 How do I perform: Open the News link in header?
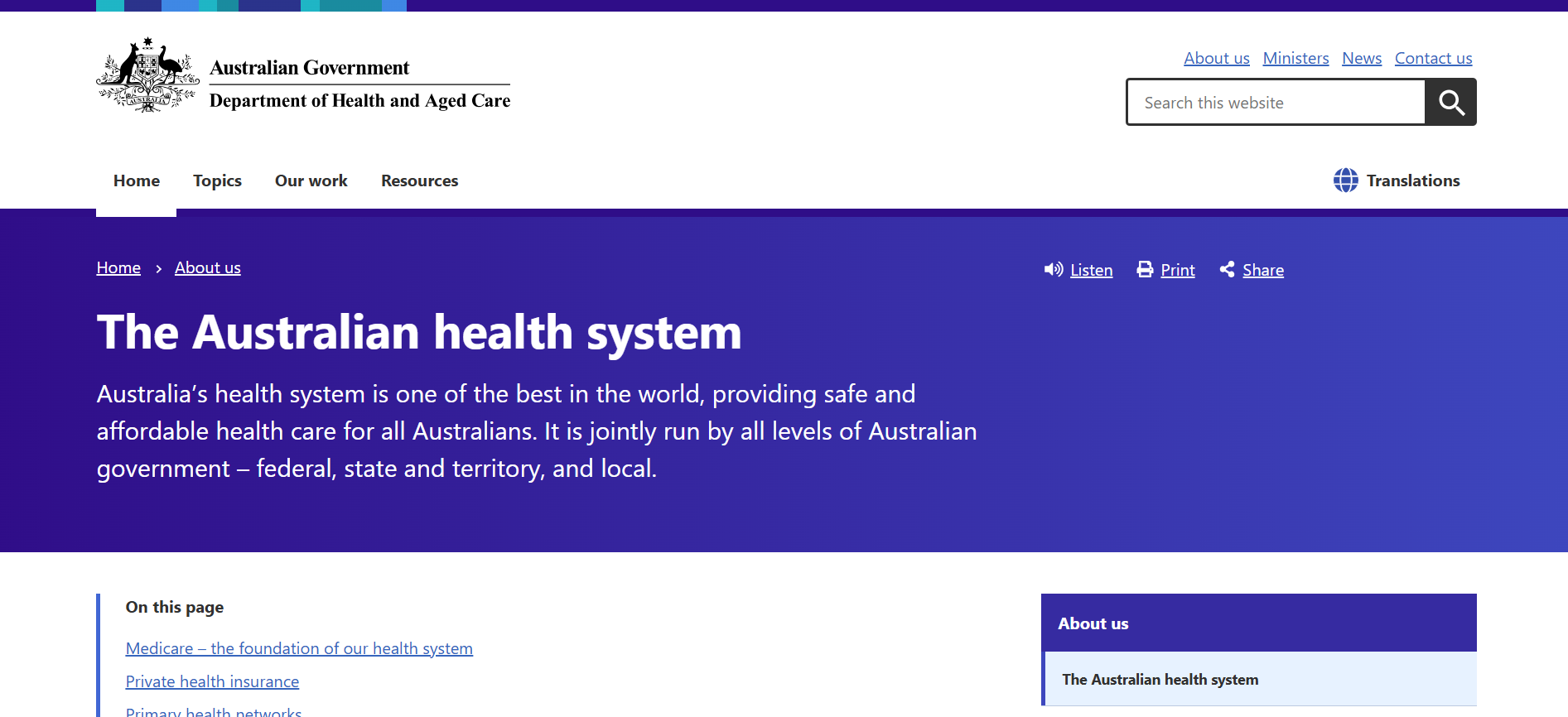point(1361,58)
